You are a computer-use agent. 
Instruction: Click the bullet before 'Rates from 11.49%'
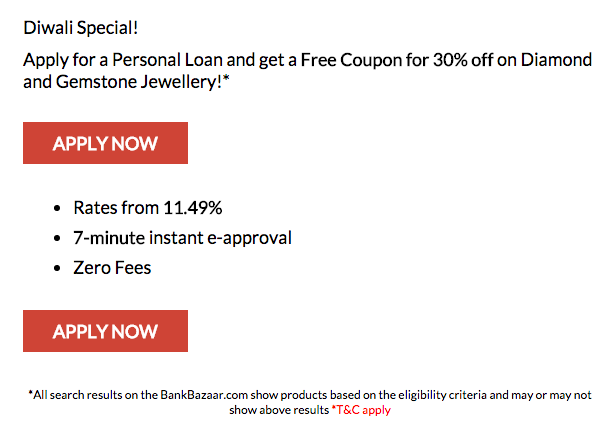pyautogui.click(x=57, y=209)
